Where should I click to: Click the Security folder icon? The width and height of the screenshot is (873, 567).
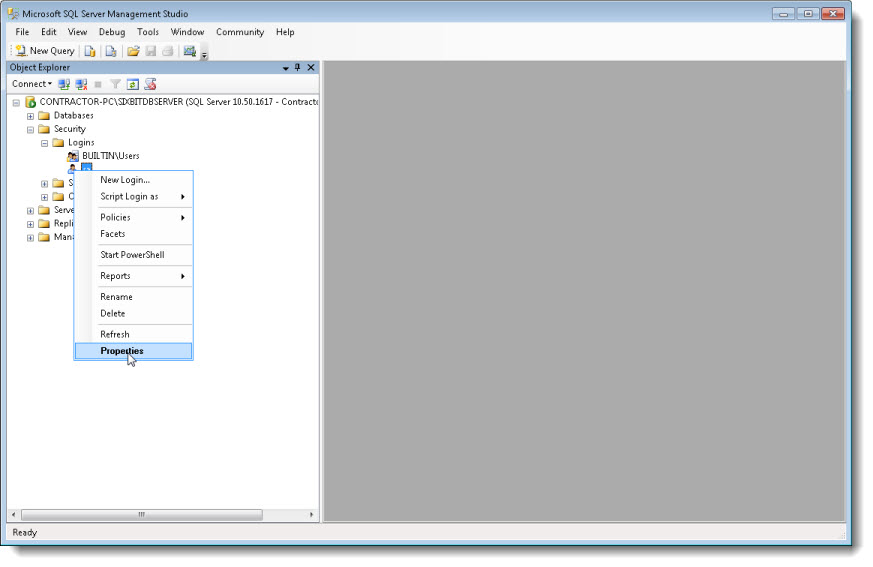click(x=44, y=129)
